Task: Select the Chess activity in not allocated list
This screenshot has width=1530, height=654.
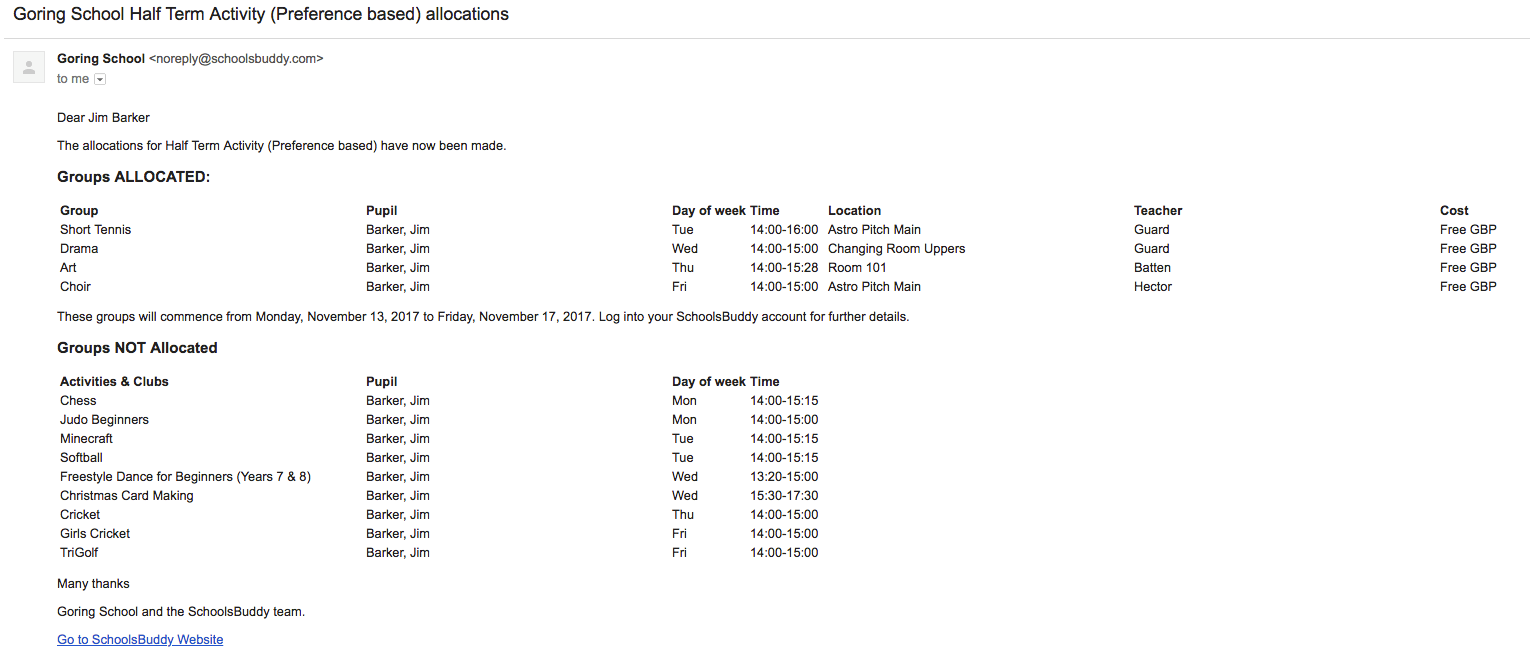Action: 78,401
